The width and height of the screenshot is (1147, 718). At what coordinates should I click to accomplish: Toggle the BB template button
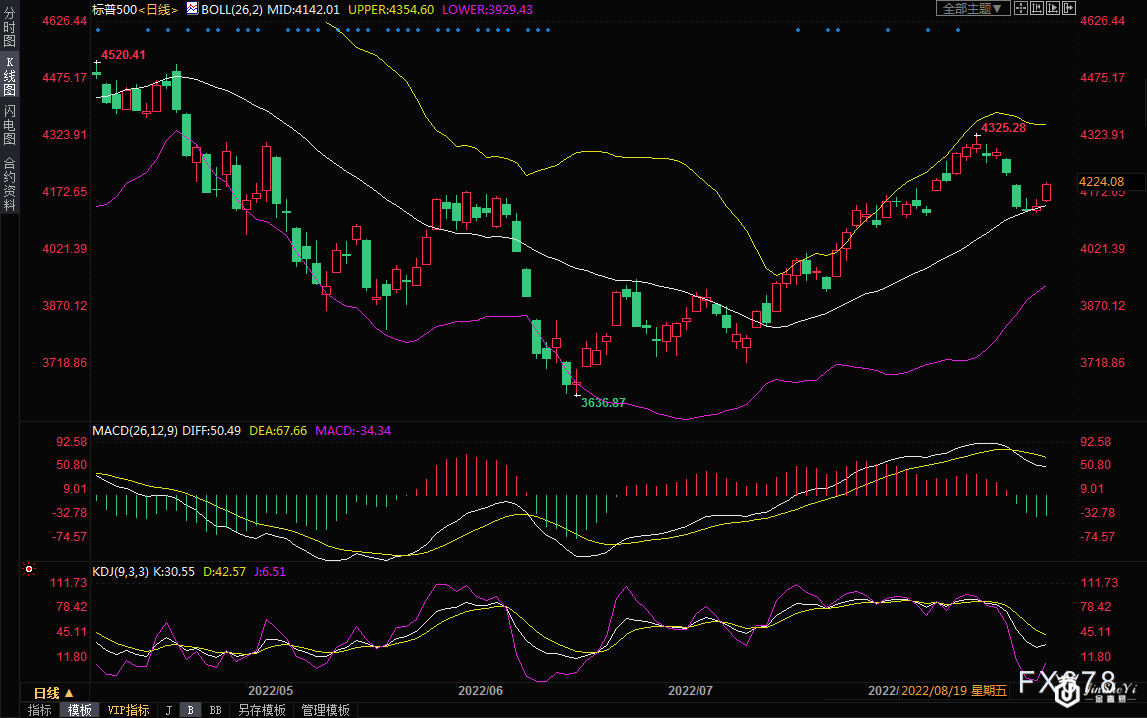(x=215, y=710)
